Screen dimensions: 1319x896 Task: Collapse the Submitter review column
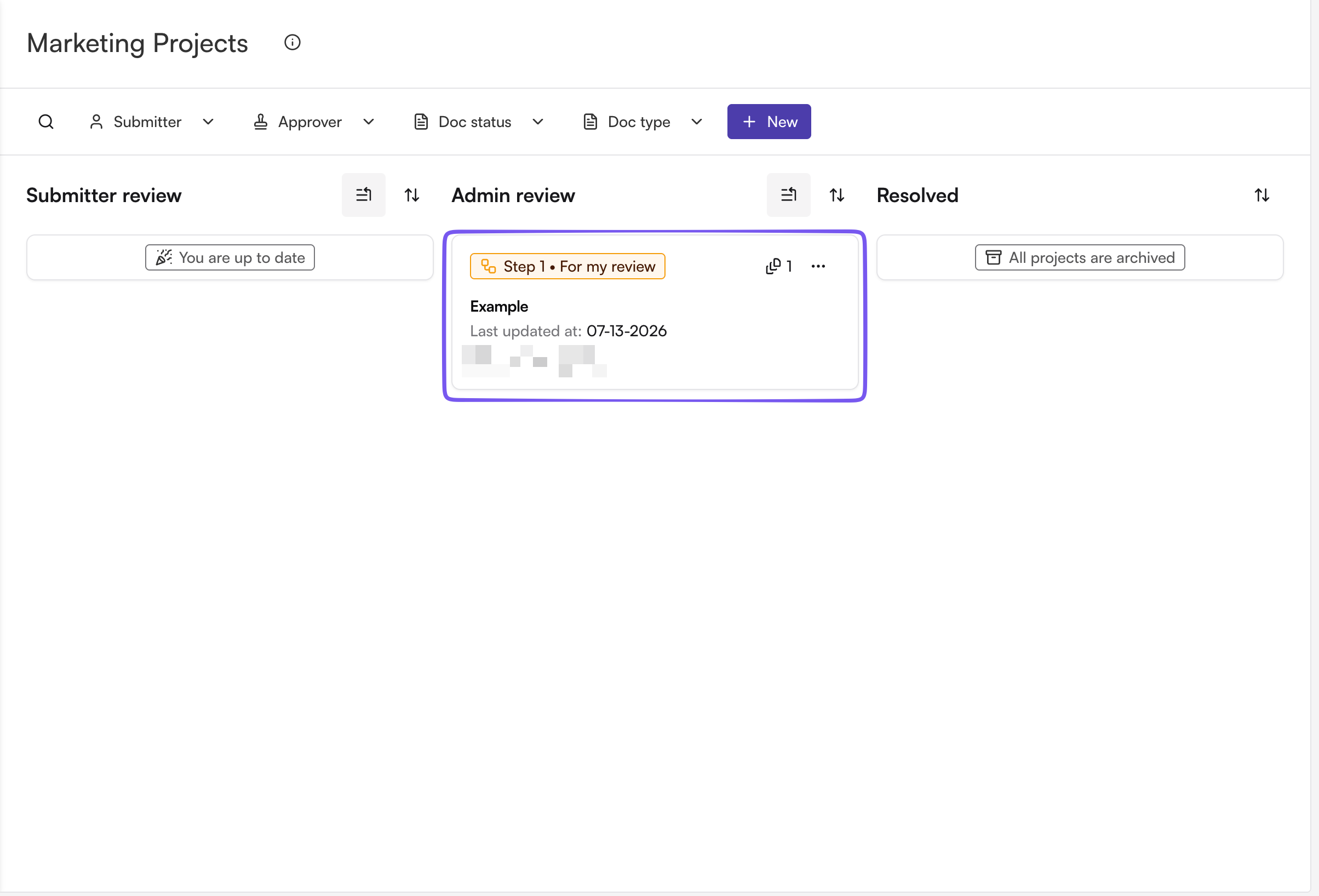[x=363, y=194]
